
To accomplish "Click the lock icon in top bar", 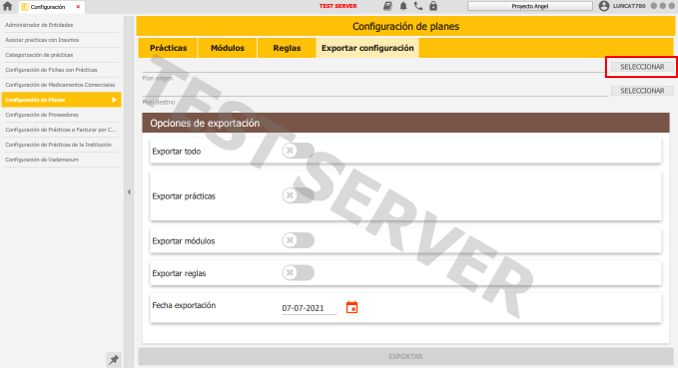I will 433,6.
